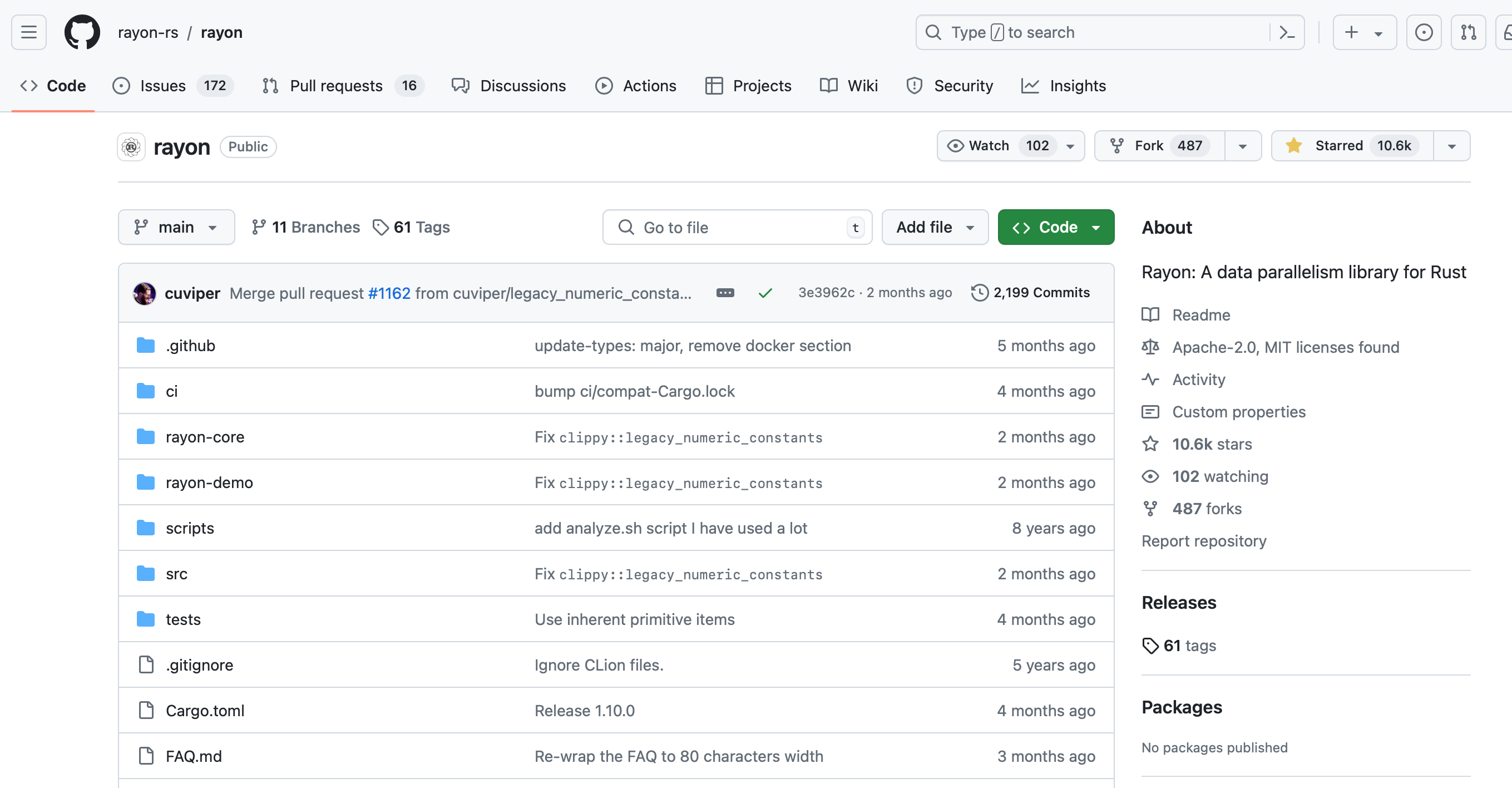
Task: Click the Go to file search field
Action: 737,227
